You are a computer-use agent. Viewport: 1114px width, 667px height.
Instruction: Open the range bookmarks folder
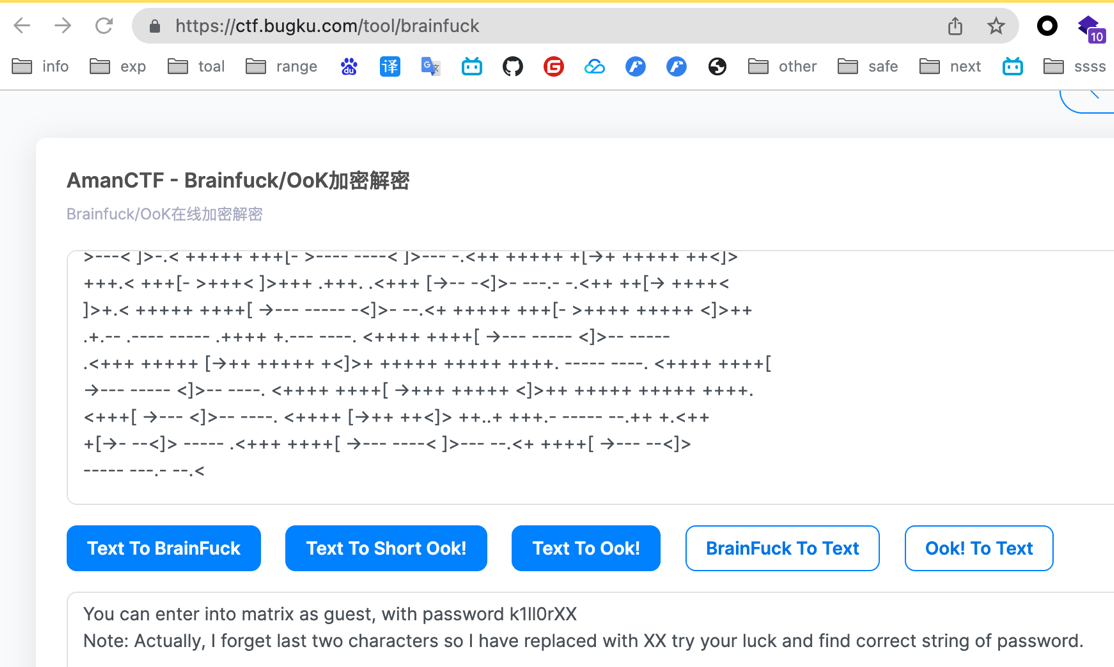pos(282,67)
